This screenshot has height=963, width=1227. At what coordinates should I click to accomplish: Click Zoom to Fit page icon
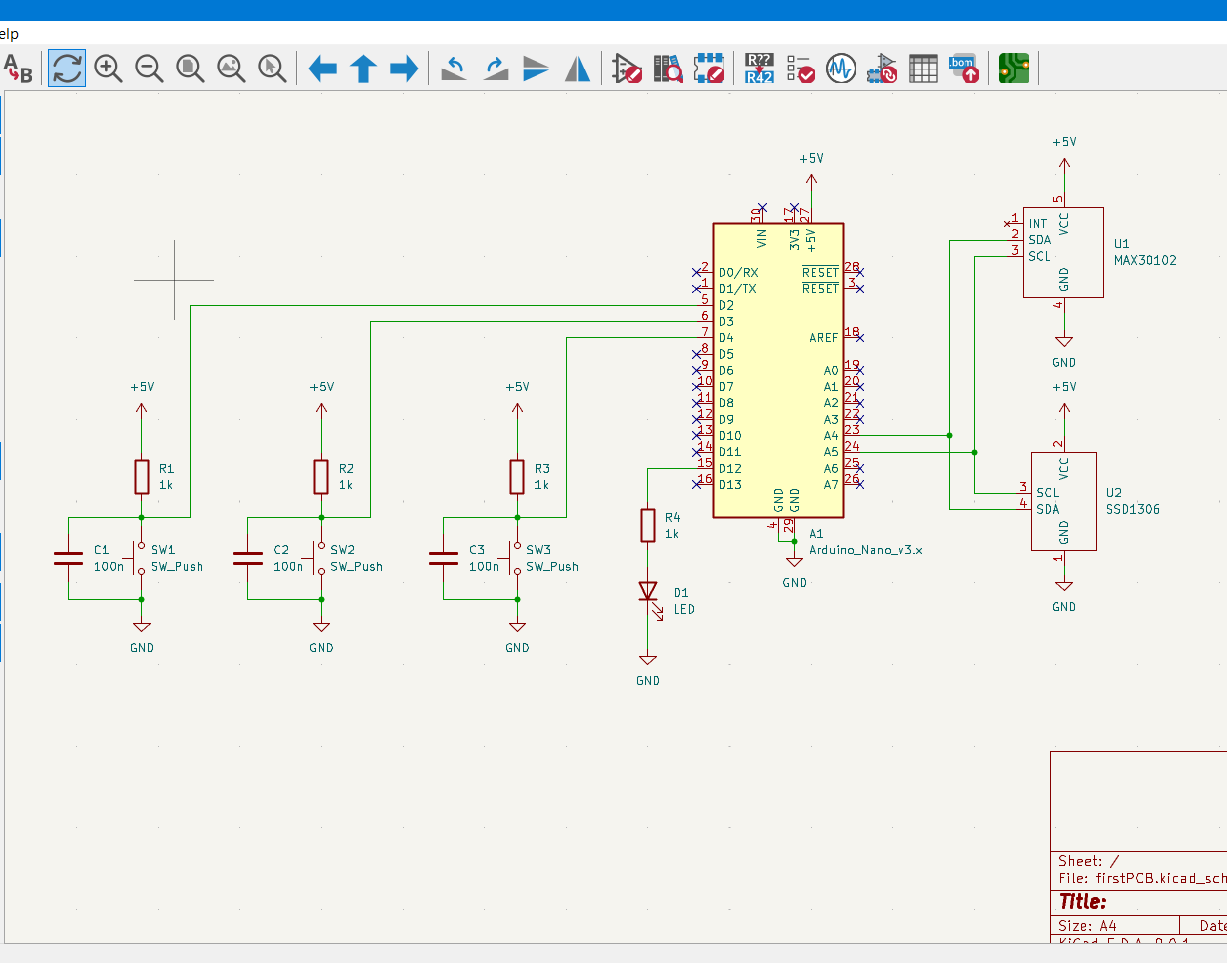[x=190, y=69]
